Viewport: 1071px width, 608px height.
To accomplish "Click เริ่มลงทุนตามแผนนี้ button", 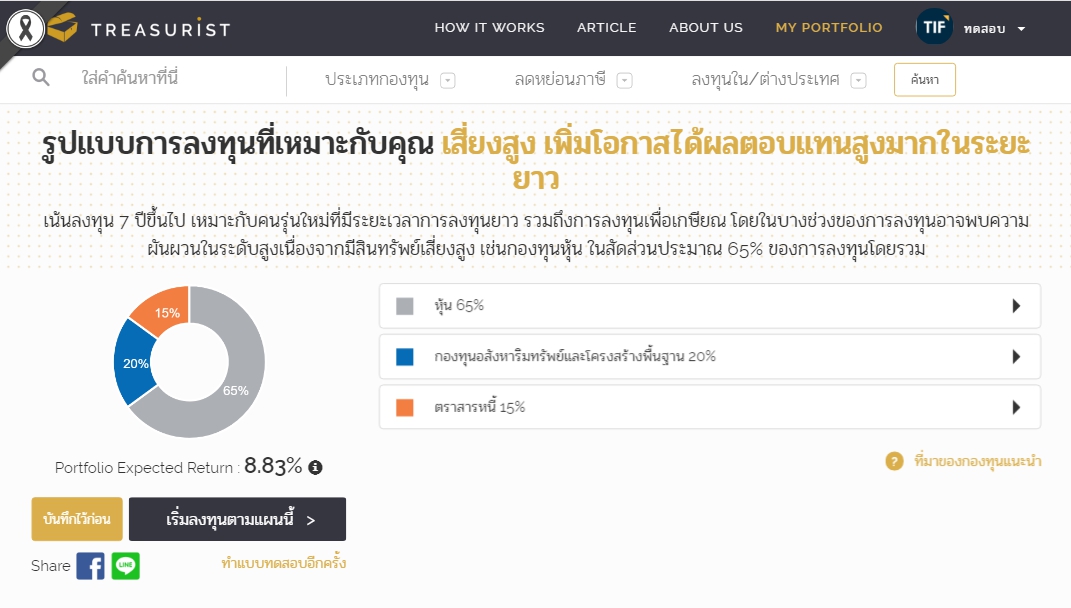I will click(x=237, y=520).
